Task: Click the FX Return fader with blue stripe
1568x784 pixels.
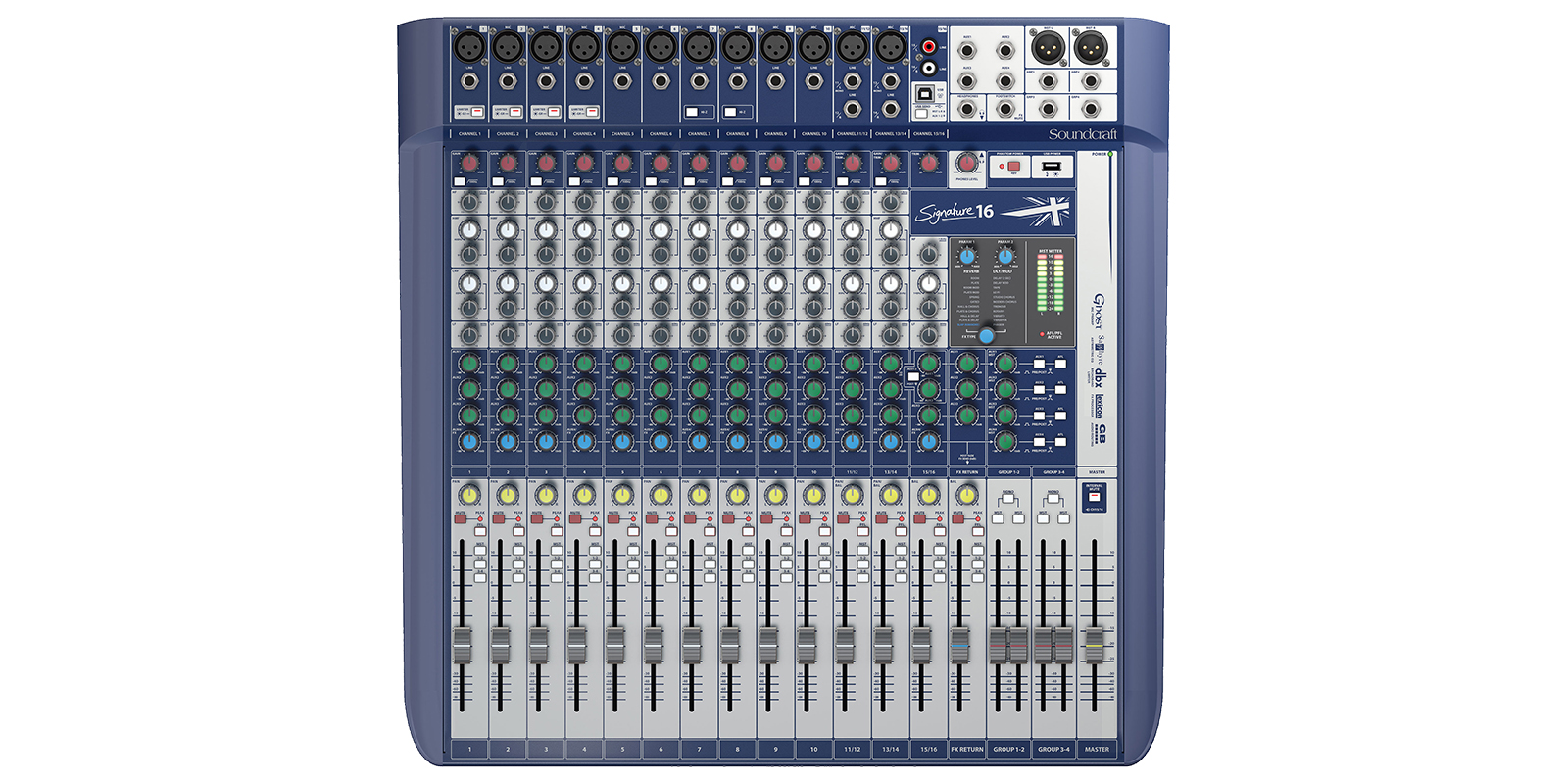Action: (x=960, y=644)
